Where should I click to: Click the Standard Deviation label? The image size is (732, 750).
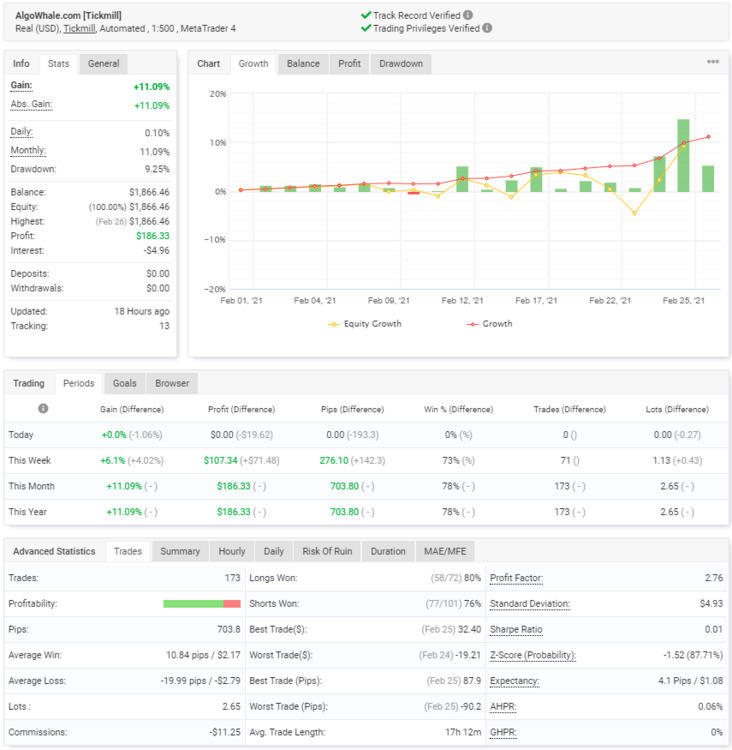pyautogui.click(x=530, y=604)
